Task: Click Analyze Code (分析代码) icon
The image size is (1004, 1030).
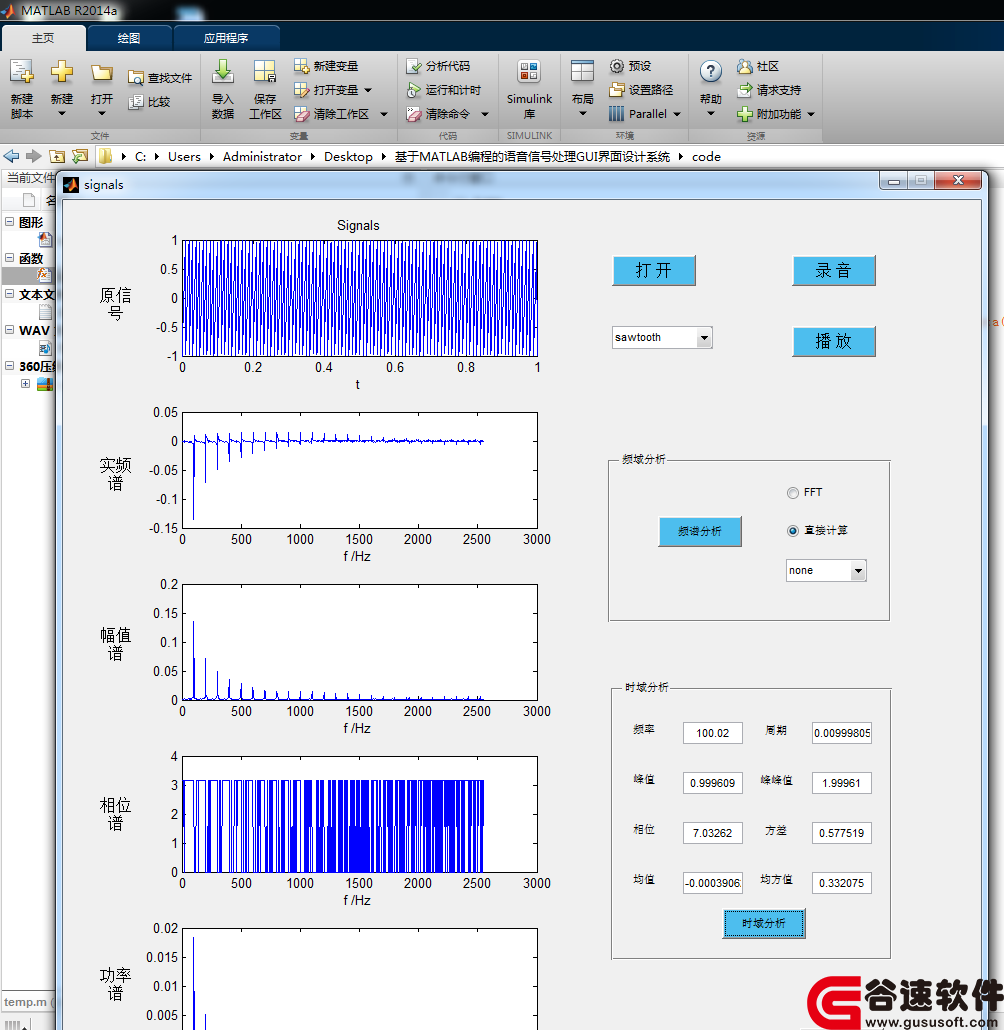Action: pos(413,66)
